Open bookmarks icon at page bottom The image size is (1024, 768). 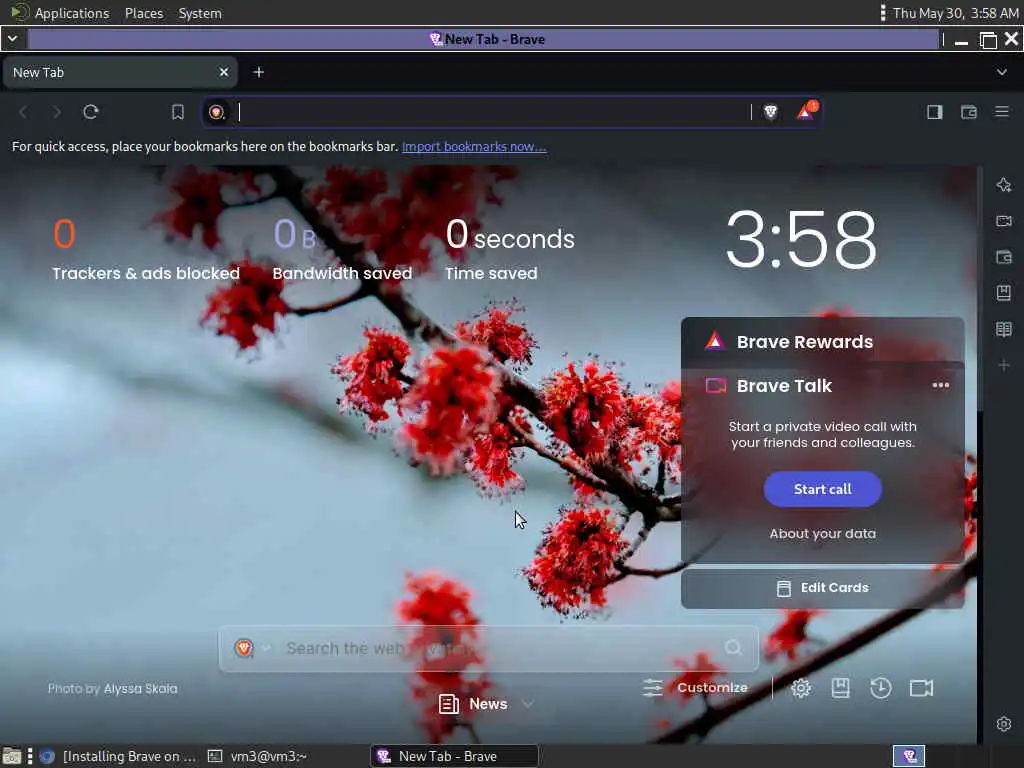tap(840, 688)
